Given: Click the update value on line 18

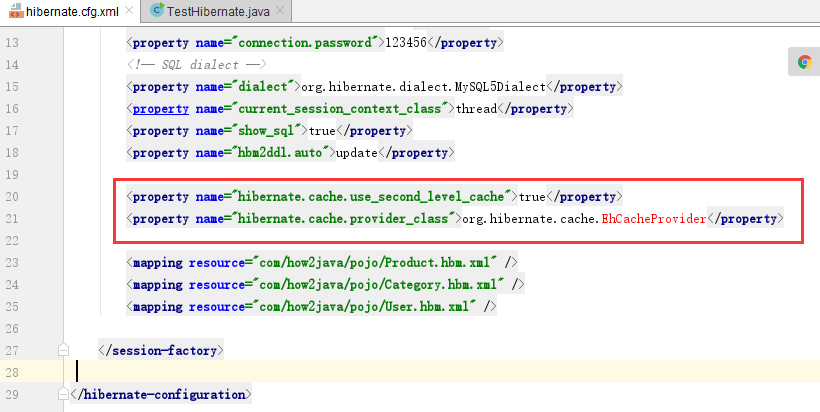Looking at the screenshot, I should [x=356, y=153].
